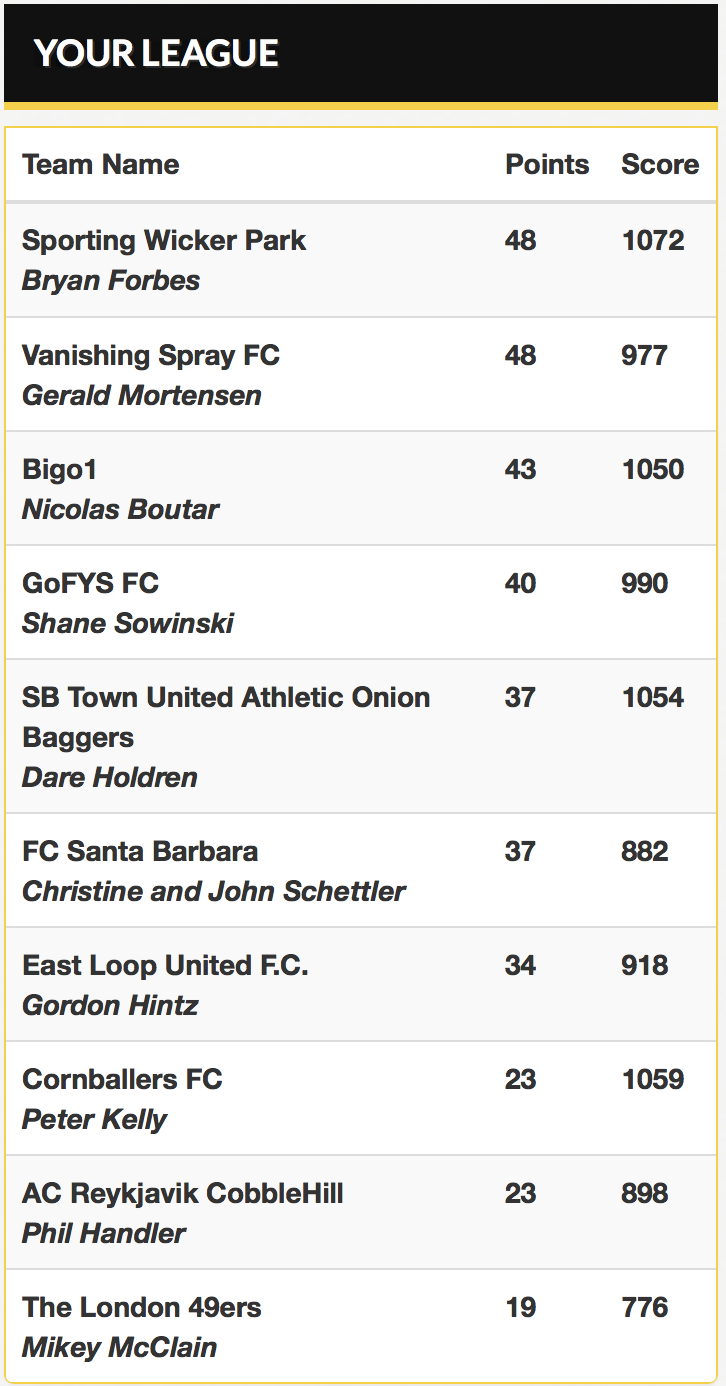
Task: Open the Bigo1 team entry
Action: (x=60, y=469)
